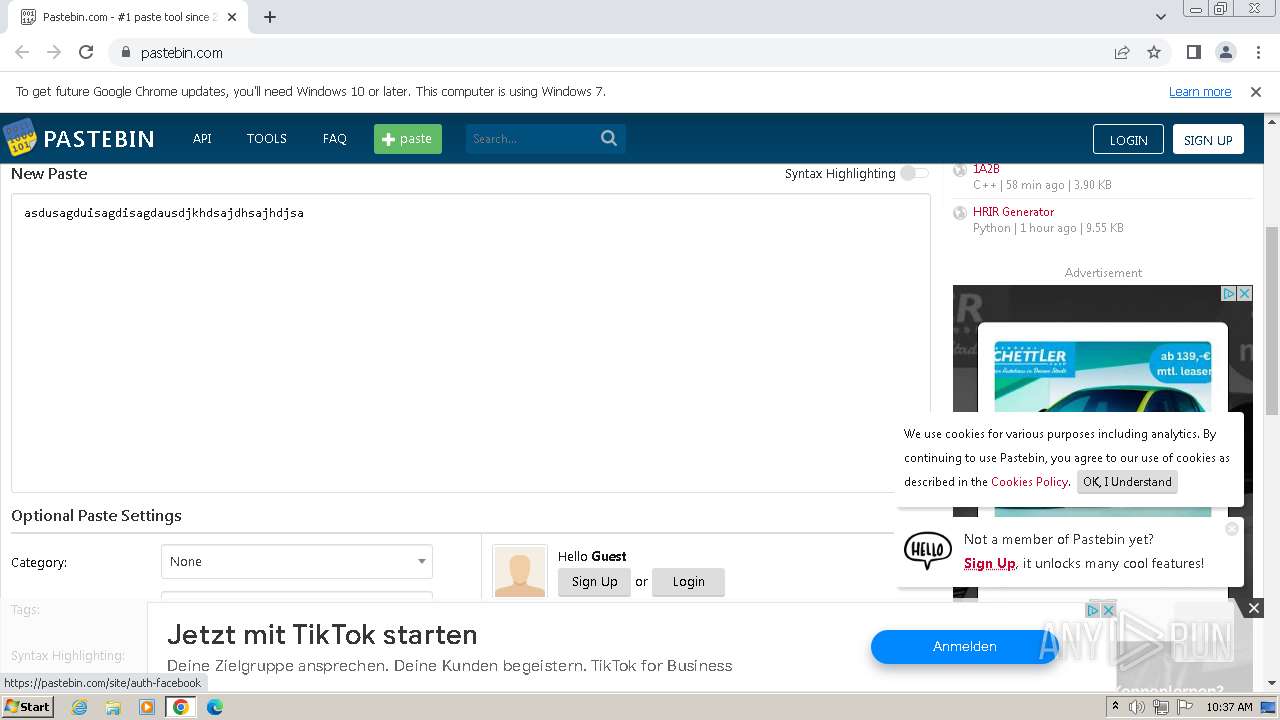Click the globe icon beside HRIR Generator
1280x720 pixels.
(x=960, y=212)
